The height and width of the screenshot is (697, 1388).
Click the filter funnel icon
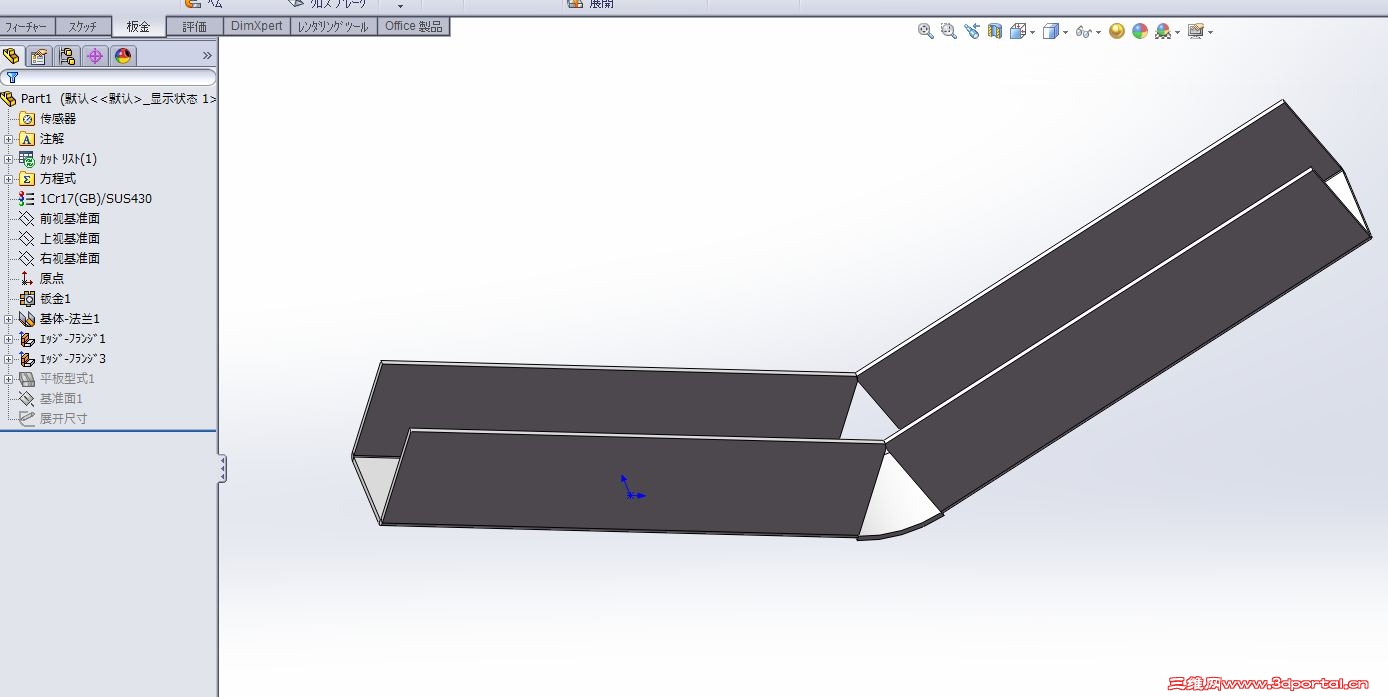(12, 77)
